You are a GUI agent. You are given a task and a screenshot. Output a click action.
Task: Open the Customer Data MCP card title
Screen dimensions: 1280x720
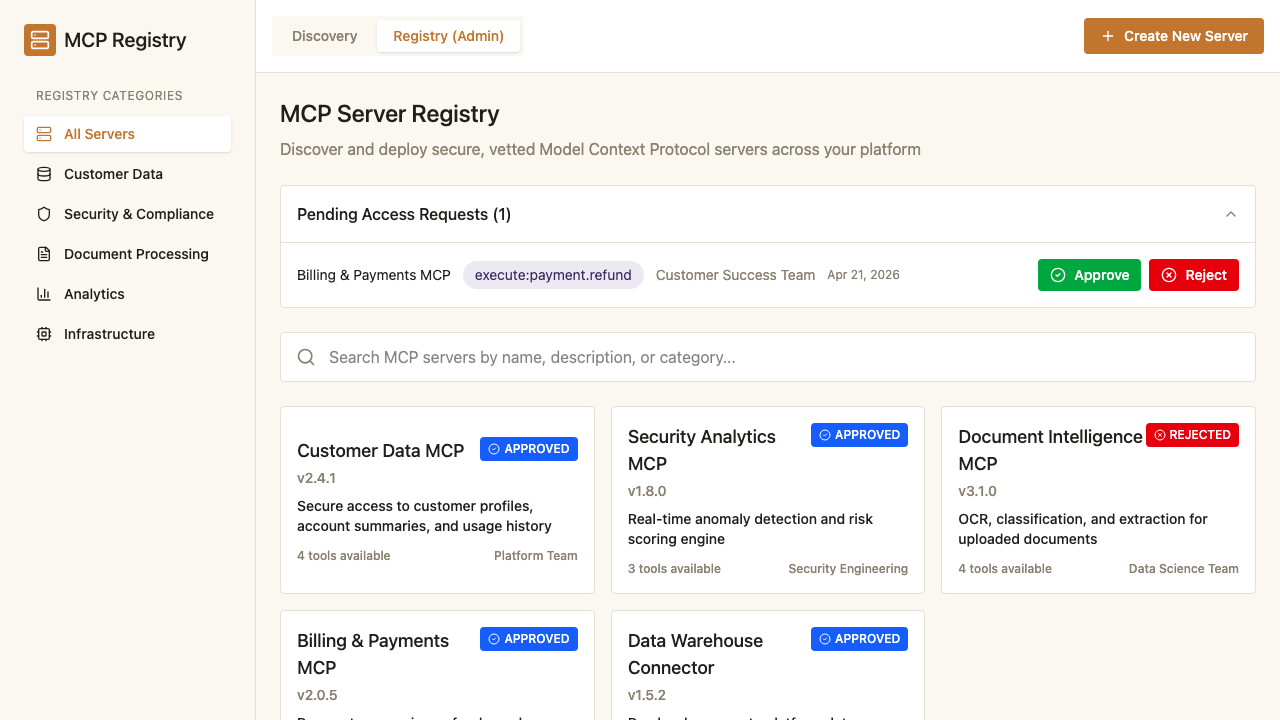381,451
